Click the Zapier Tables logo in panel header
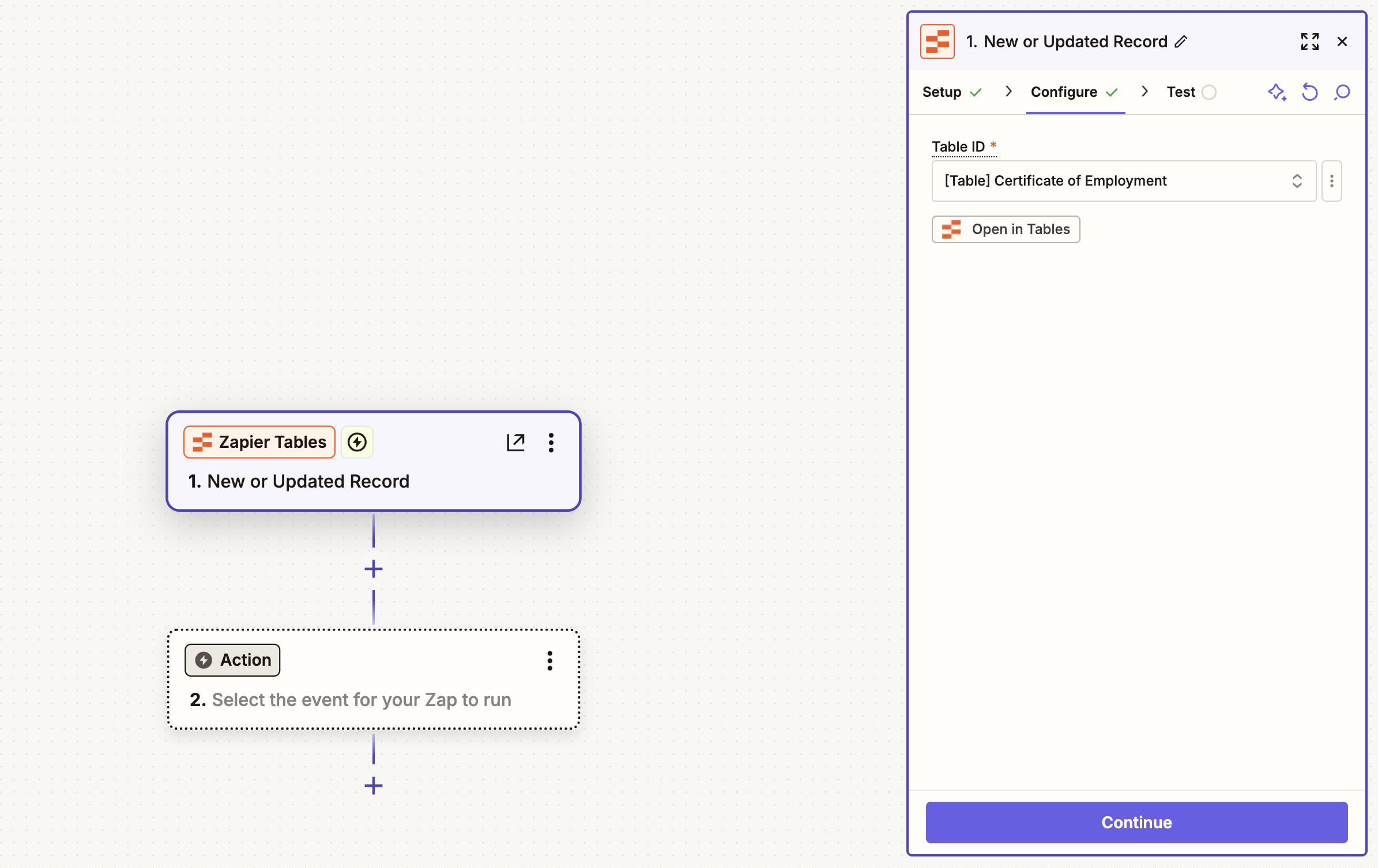This screenshot has height=868, width=1378. [x=937, y=41]
